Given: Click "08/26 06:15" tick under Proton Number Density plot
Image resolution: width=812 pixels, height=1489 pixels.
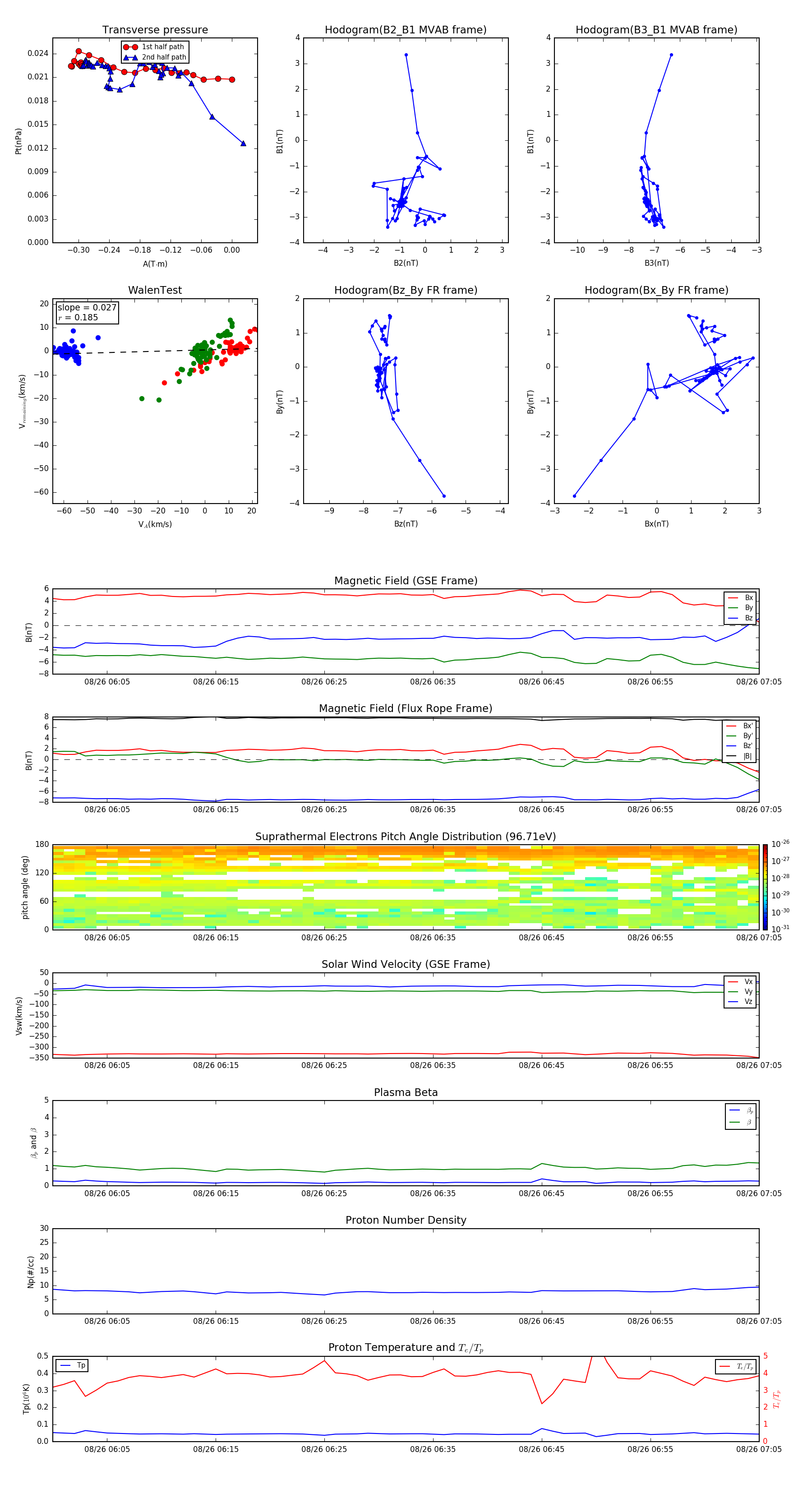Looking at the screenshot, I should (x=216, y=1321).
